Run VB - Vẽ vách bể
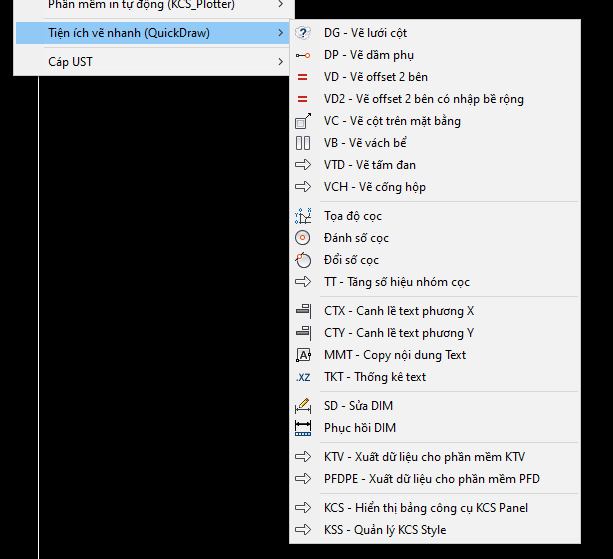Viewport: 613px width, 559px height. pyautogui.click(x=435, y=143)
